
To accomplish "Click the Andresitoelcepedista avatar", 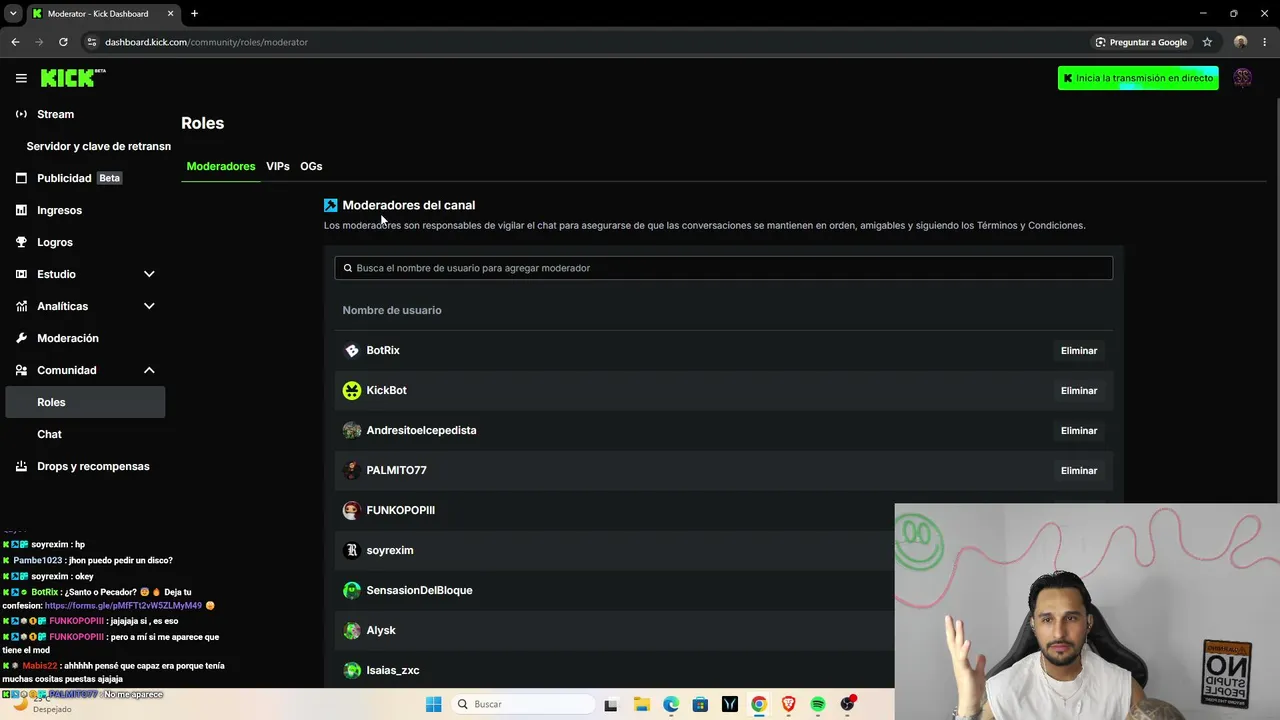I will [352, 430].
